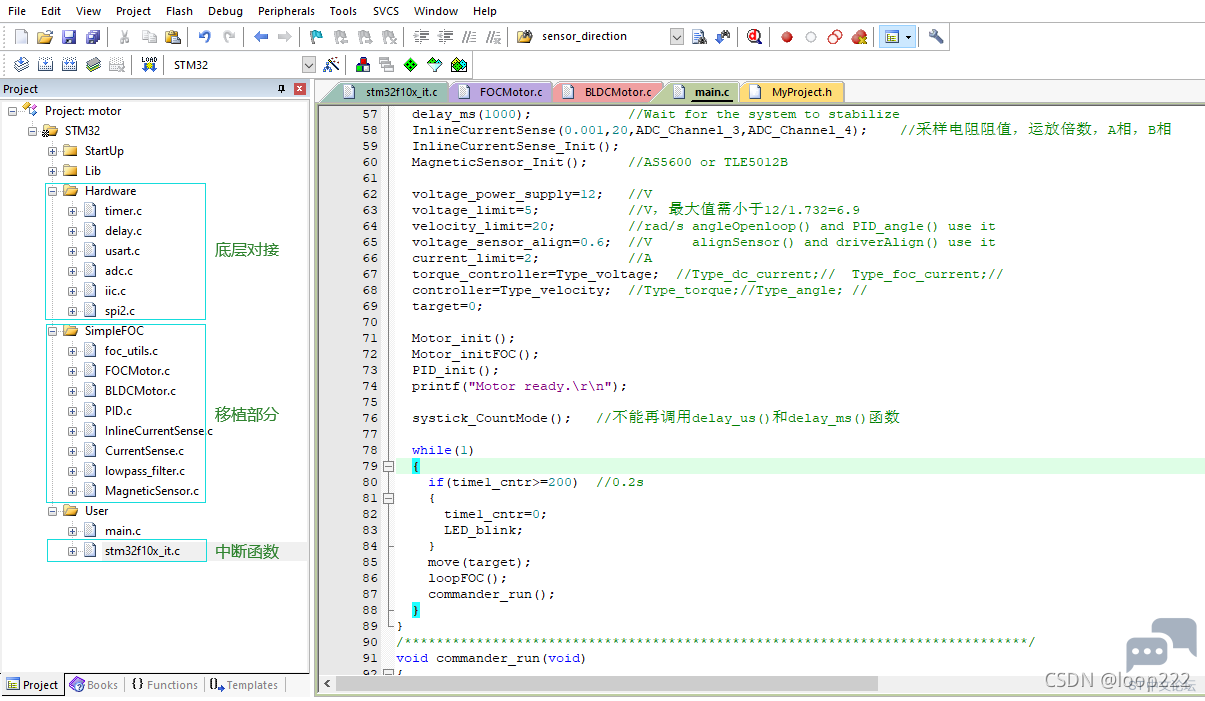Collapse the Hardware group
The image size is (1205, 701).
52,191
